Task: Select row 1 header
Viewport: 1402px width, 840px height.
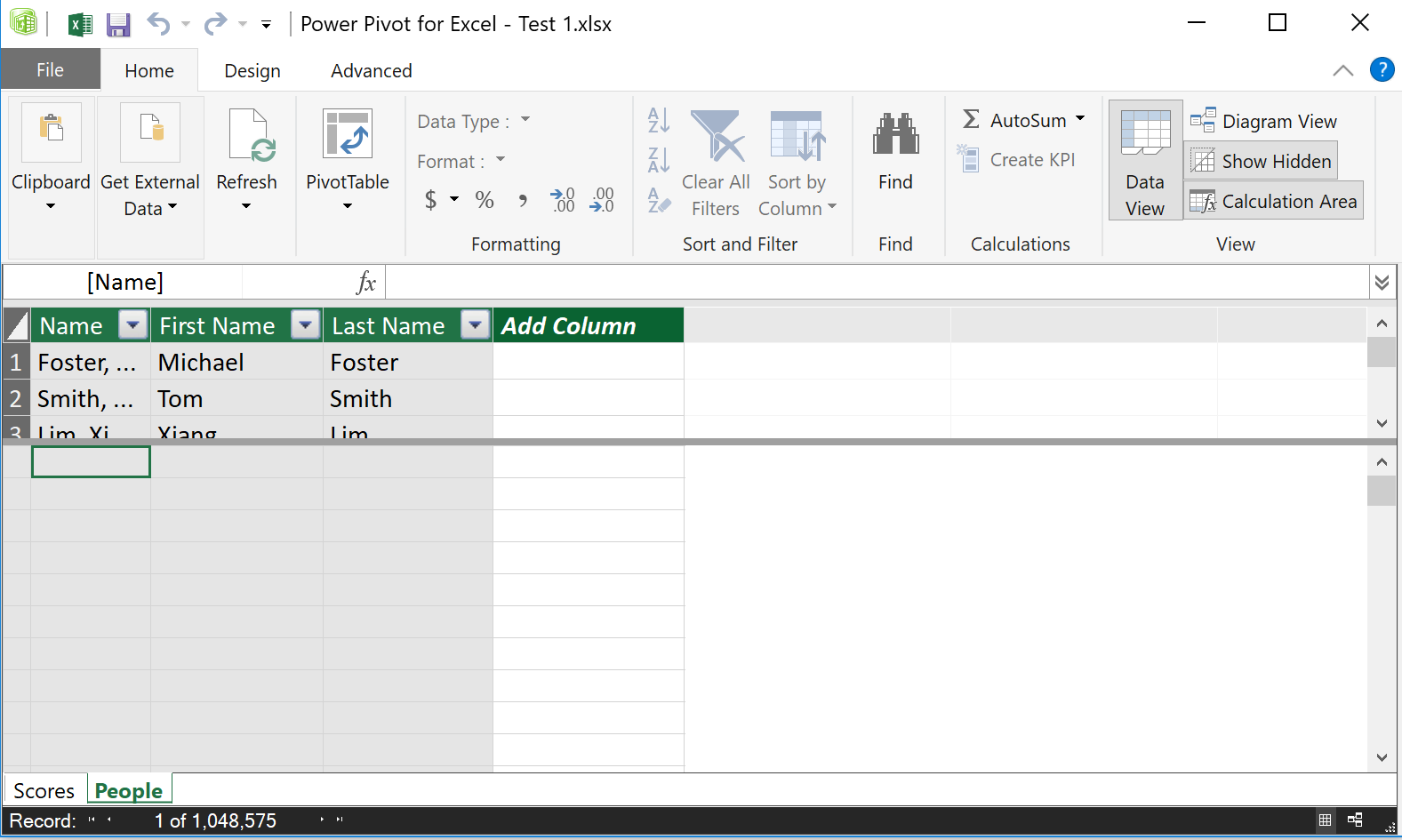Action: pos(16,362)
